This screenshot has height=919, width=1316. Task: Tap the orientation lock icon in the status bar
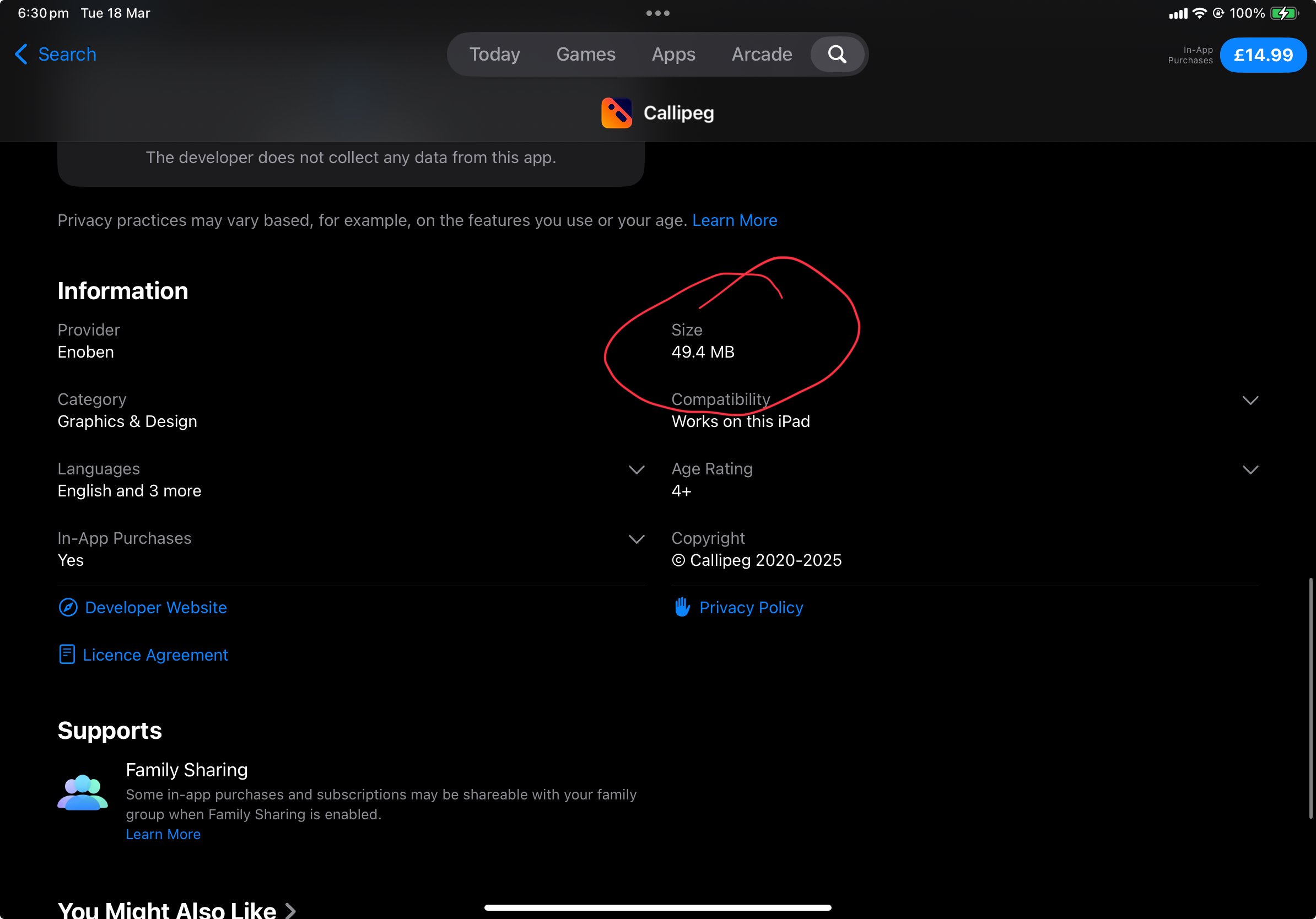pyautogui.click(x=1218, y=13)
